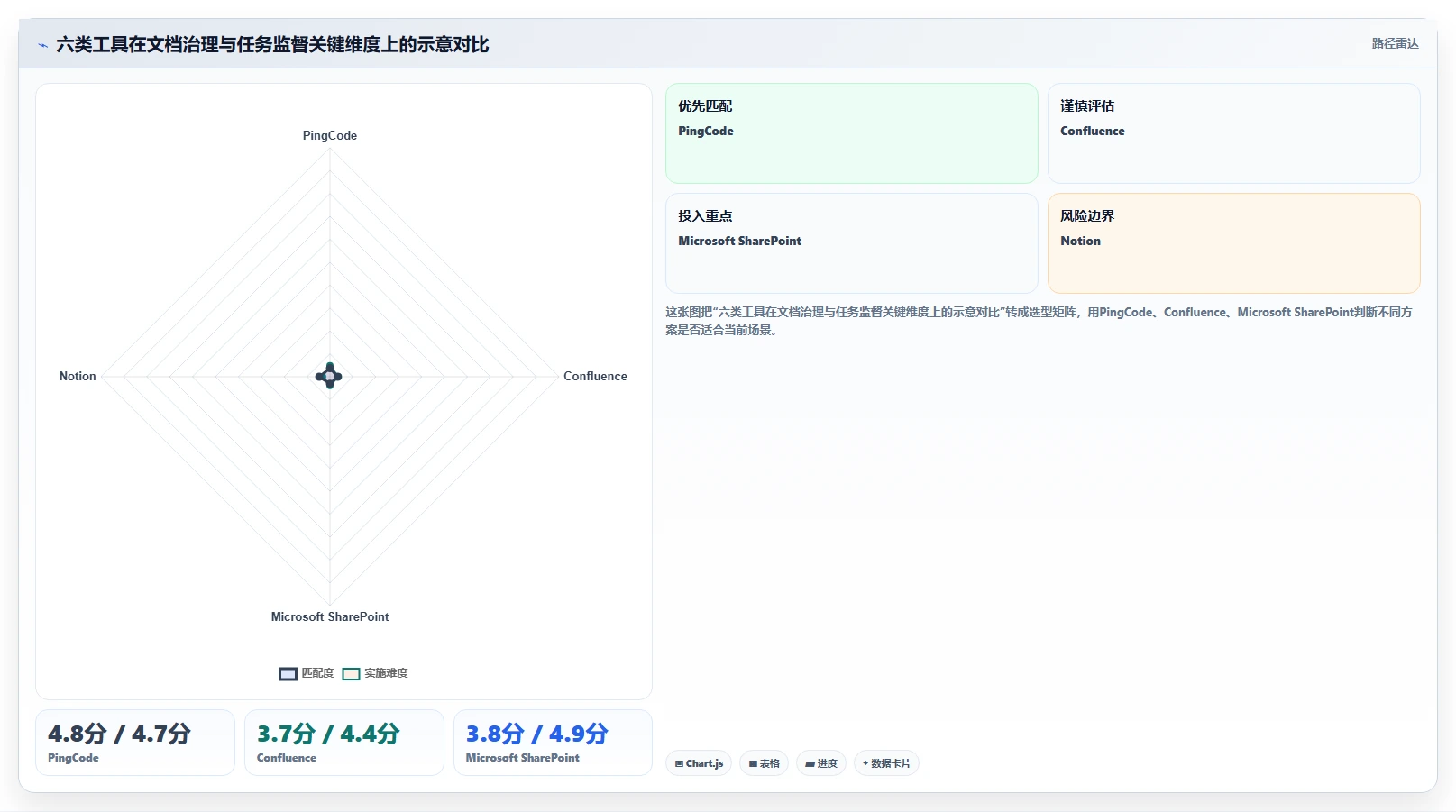
Task: Select the 数据卡片 tag chip
Action: click(x=886, y=763)
